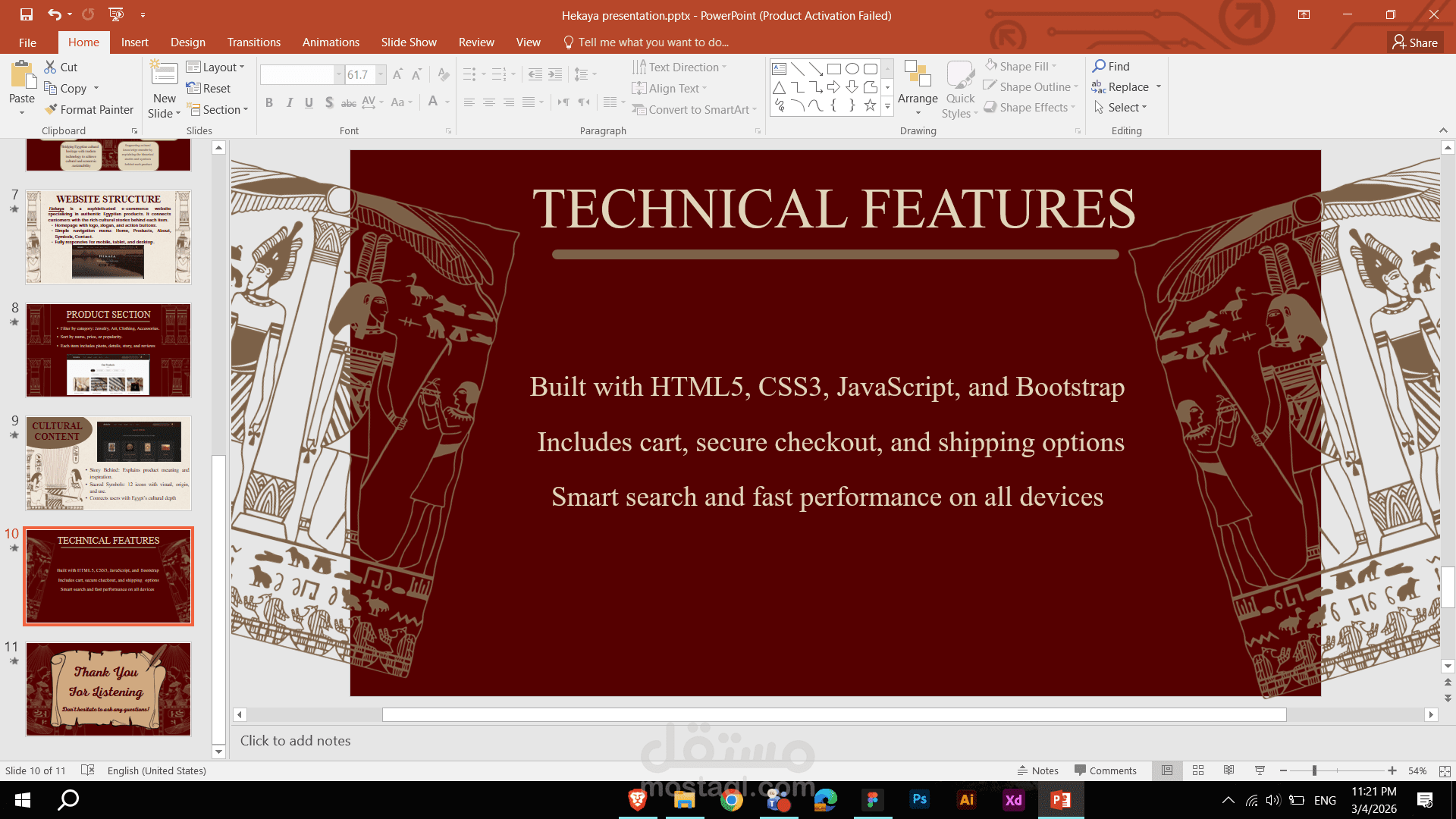Open the Layout dropdown

point(215,67)
